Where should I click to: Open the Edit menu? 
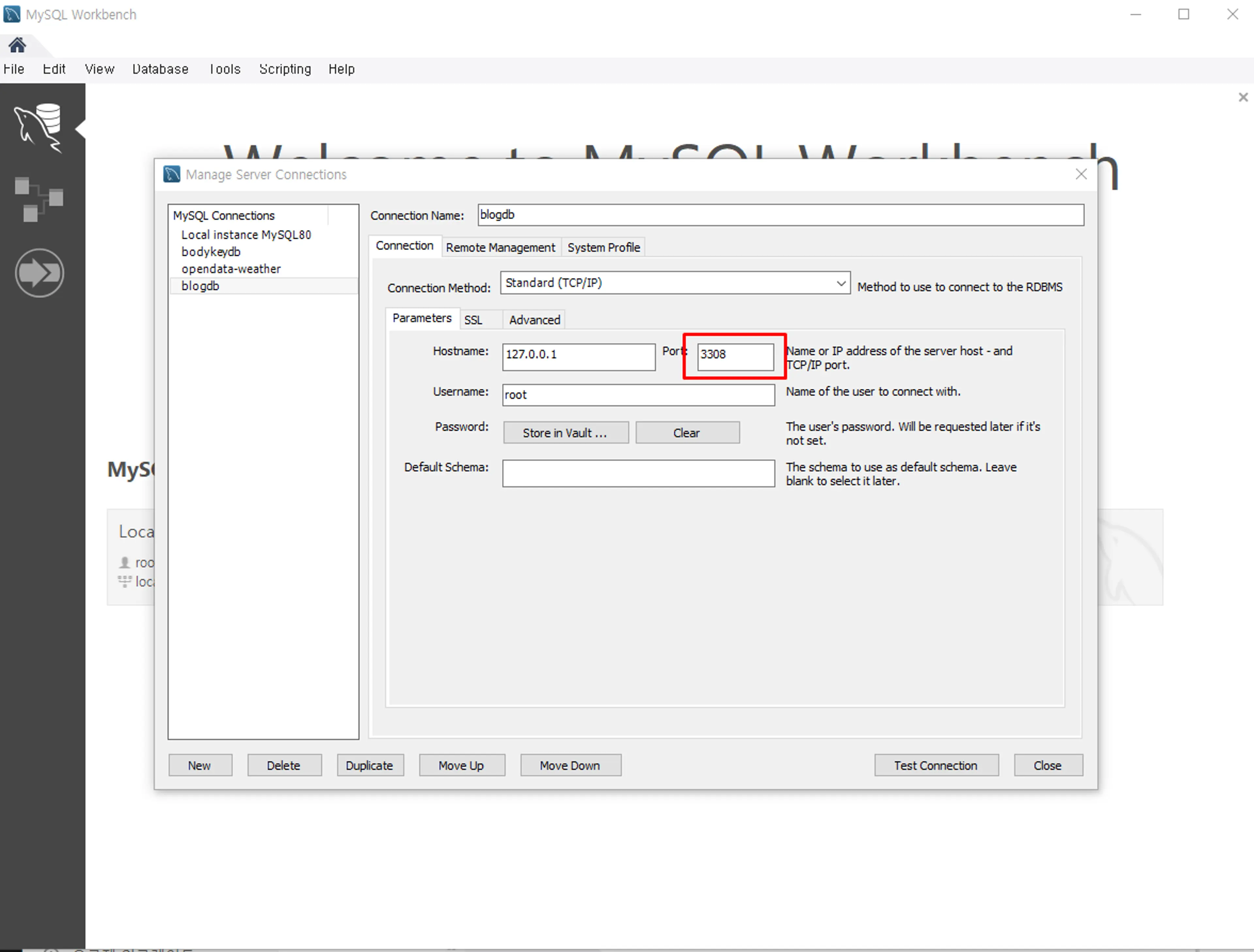54,69
